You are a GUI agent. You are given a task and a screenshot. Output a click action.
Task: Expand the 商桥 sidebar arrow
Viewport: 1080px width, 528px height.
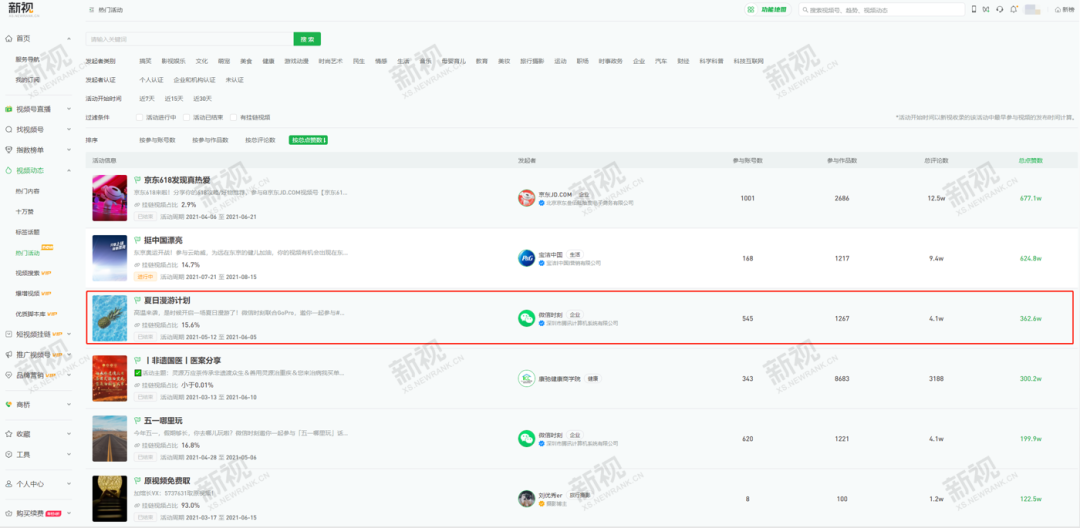[x=69, y=405]
